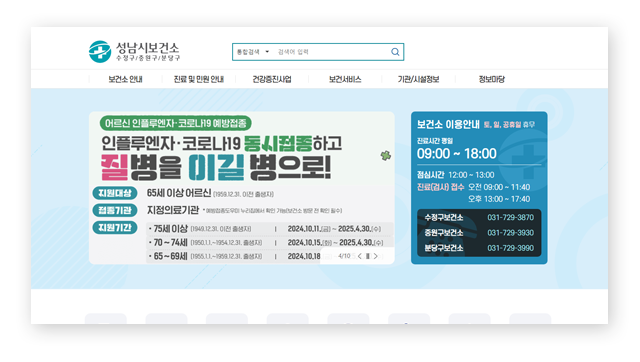Viewport: 640px width, 362px height.
Task: Open the 보건서비스 menu
Action: [x=345, y=79]
